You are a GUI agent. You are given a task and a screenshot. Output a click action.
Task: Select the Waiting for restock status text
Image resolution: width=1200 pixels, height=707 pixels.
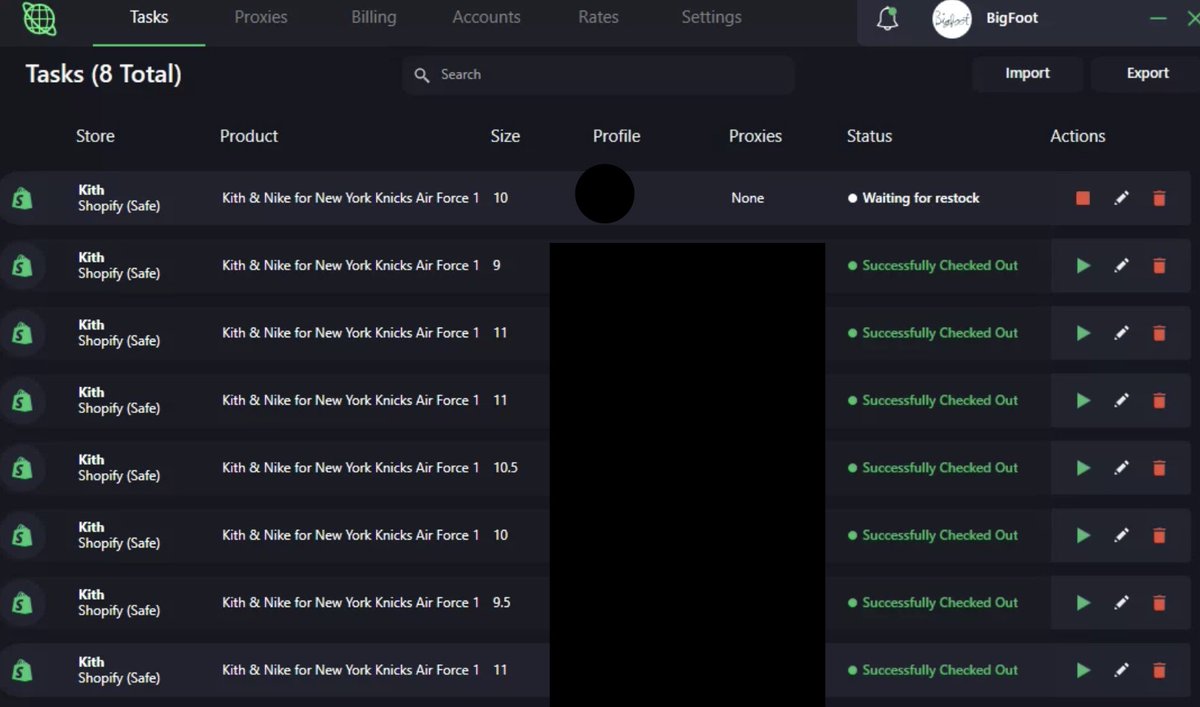click(921, 198)
